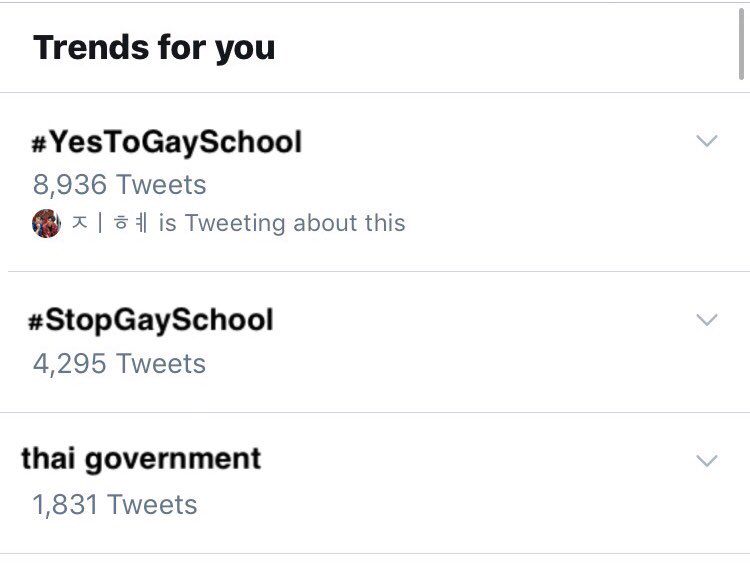Click the Korean username next to the avatar
The image size is (750, 574).
pyautogui.click(x=109, y=223)
